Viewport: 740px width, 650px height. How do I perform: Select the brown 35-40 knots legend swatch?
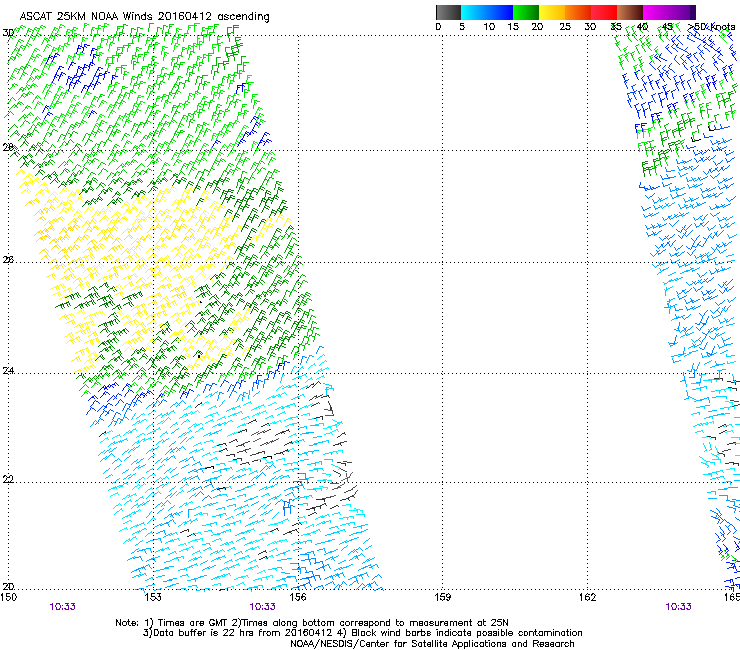[630, 12]
